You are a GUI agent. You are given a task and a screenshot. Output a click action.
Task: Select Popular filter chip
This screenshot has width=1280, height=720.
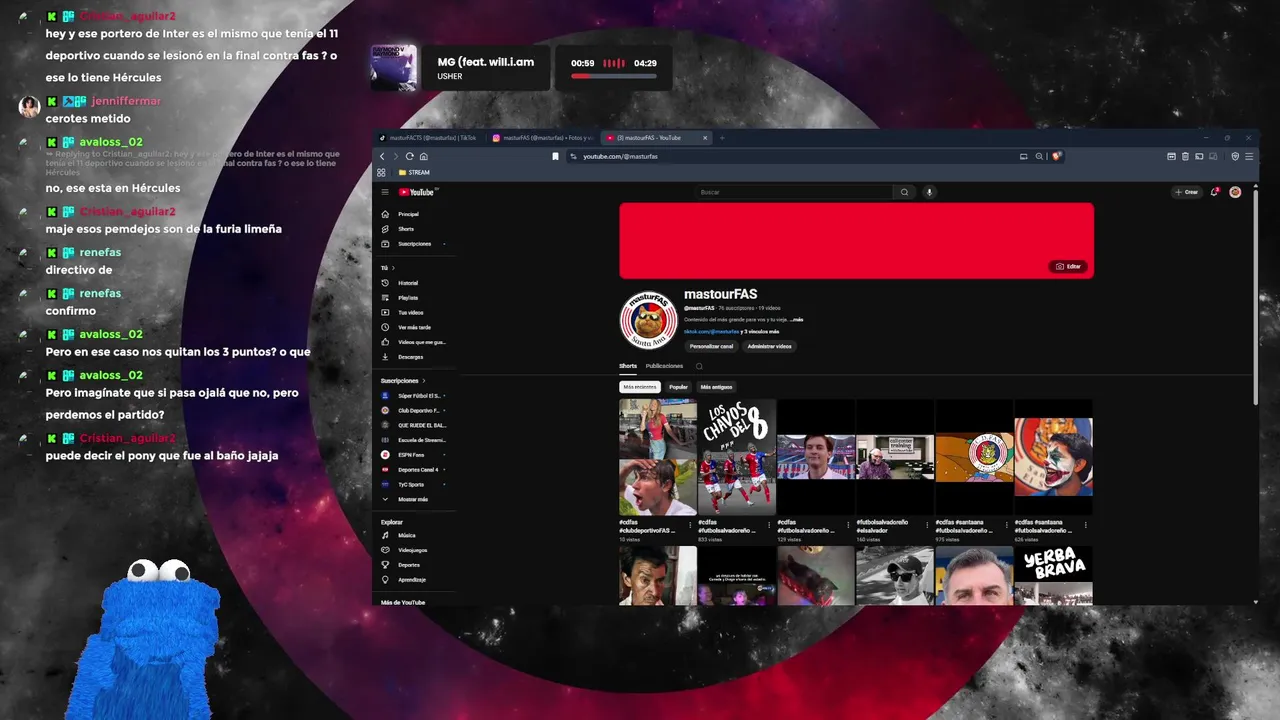678,387
